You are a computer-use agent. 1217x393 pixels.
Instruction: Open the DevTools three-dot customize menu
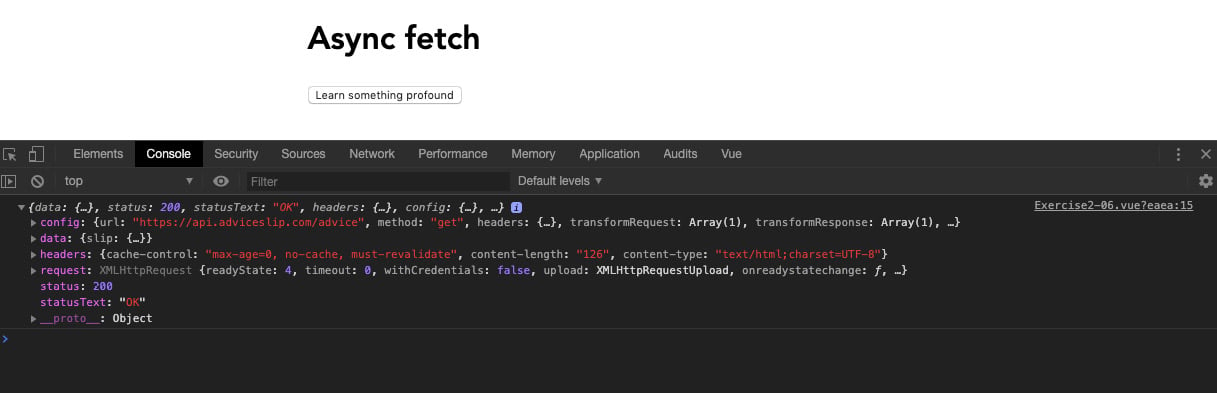coord(1179,154)
